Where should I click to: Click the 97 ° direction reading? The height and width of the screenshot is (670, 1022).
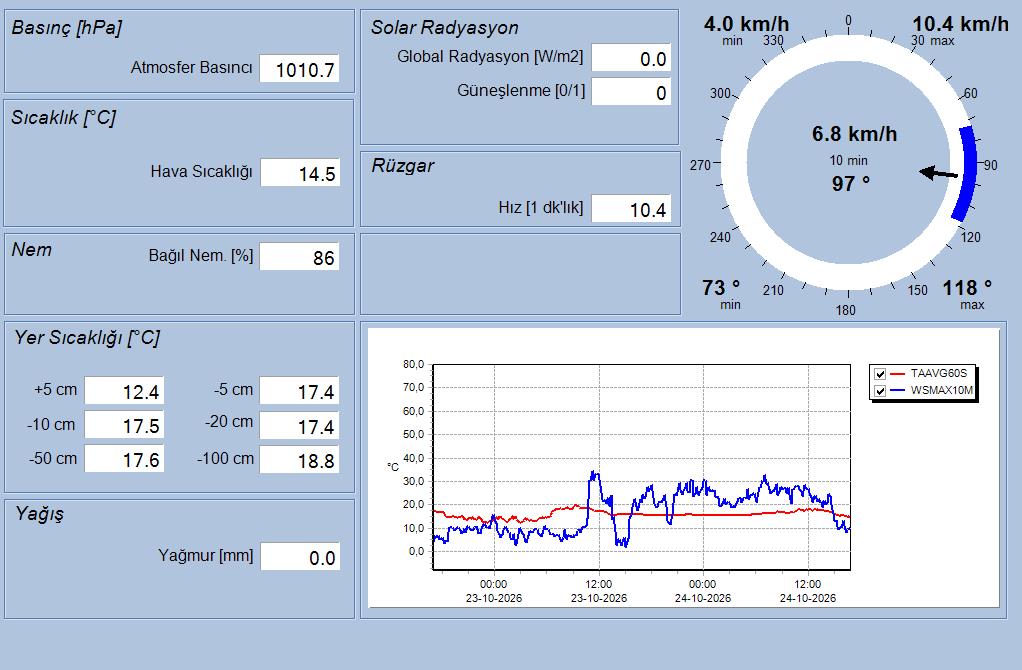click(x=851, y=184)
